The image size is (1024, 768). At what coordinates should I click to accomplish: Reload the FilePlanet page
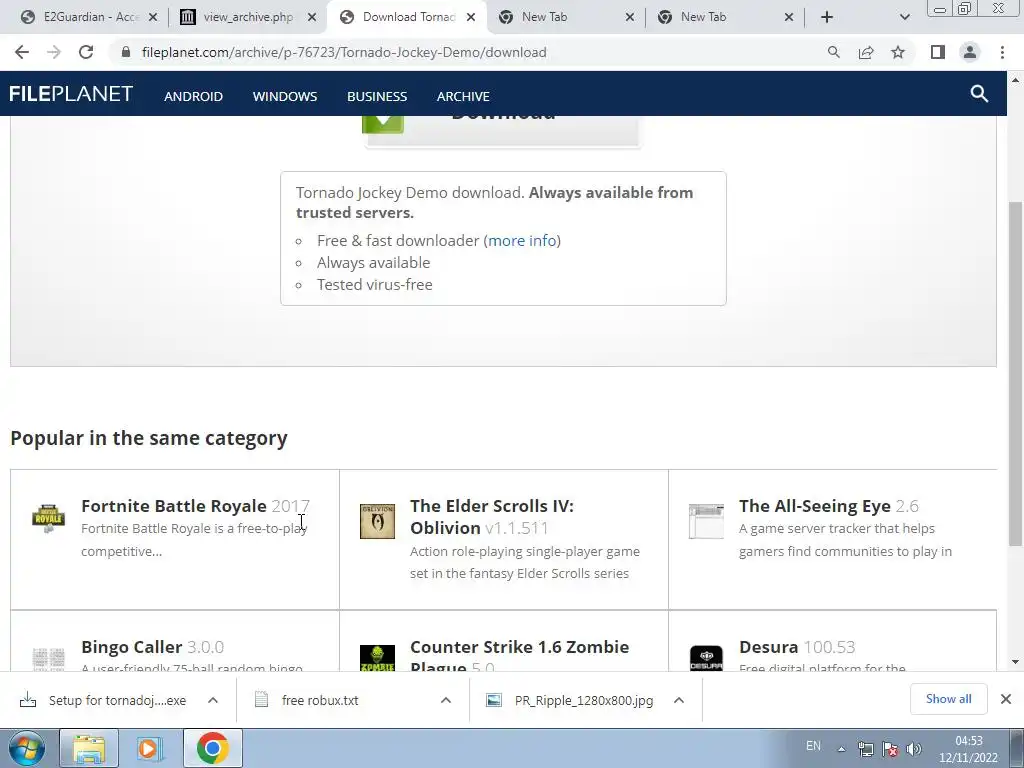coord(86,52)
